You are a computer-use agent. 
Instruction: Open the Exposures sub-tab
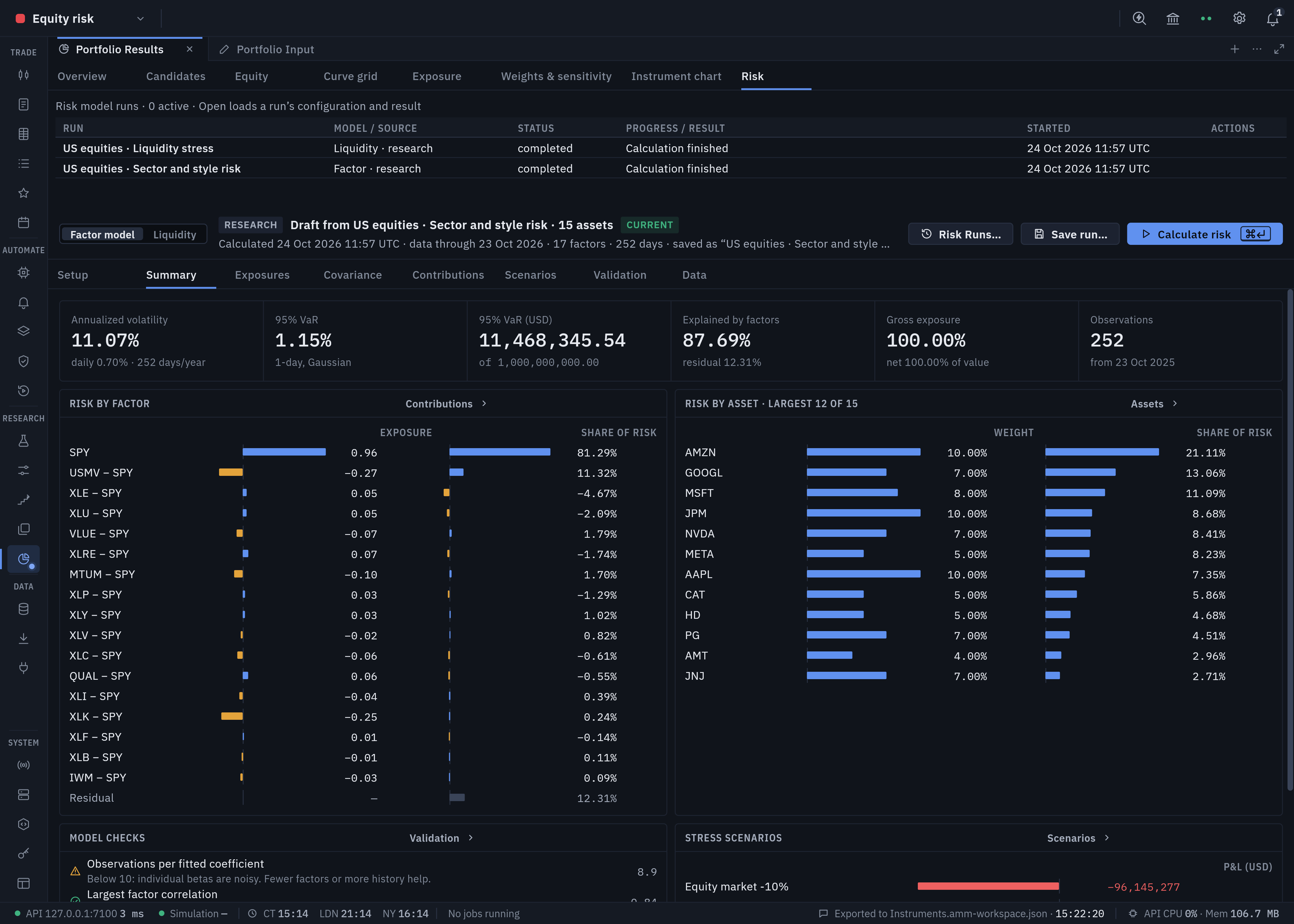click(262, 275)
